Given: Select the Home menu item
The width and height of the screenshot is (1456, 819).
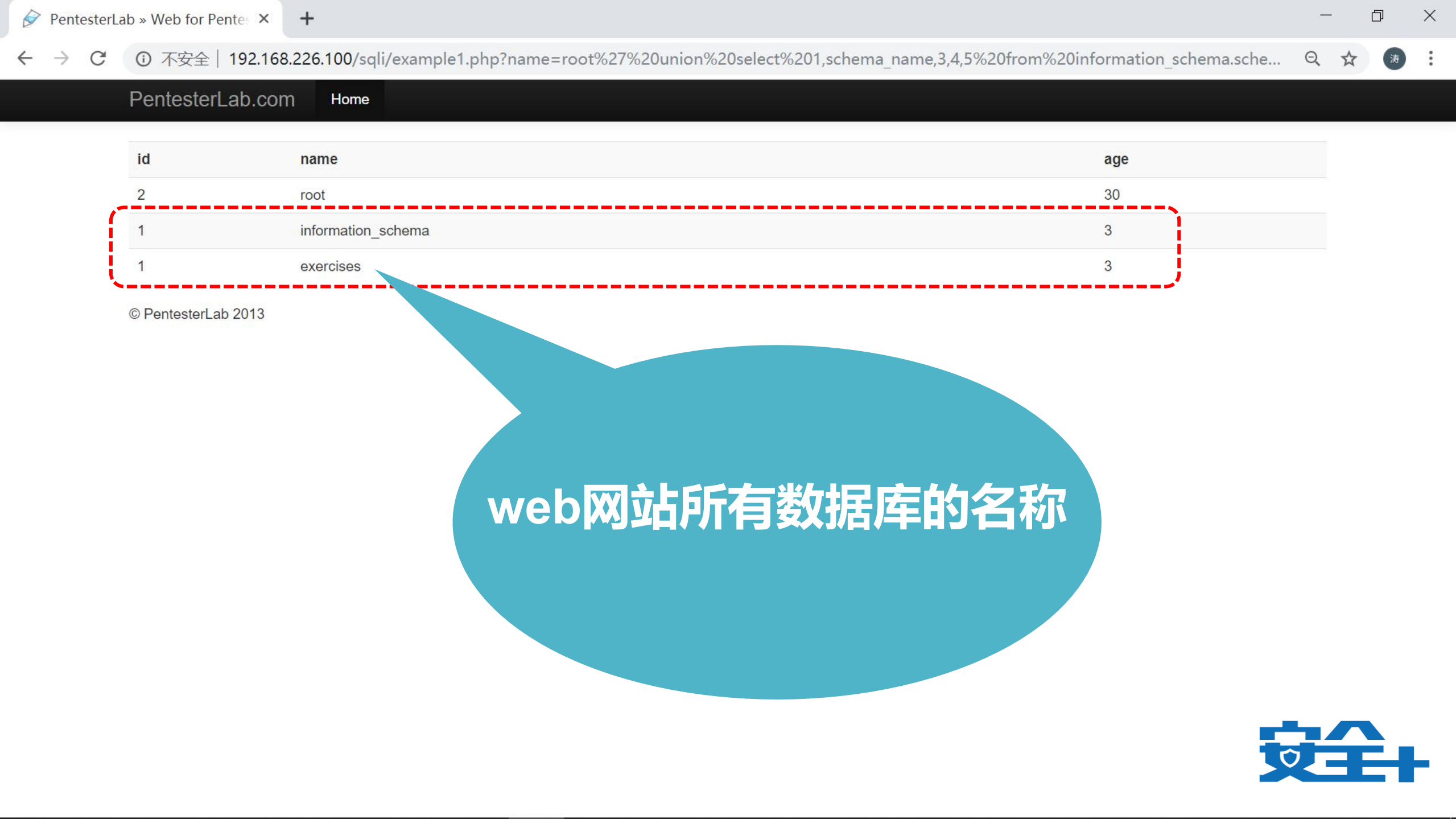Looking at the screenshot, I should click(x=349, y=100).
